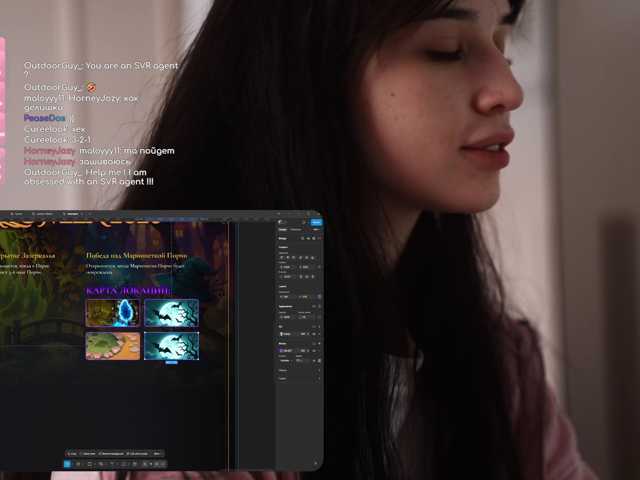Add a new fill with the plus icon
The height and width of the screenshot is (480, 640).
(x=319, y=327)
